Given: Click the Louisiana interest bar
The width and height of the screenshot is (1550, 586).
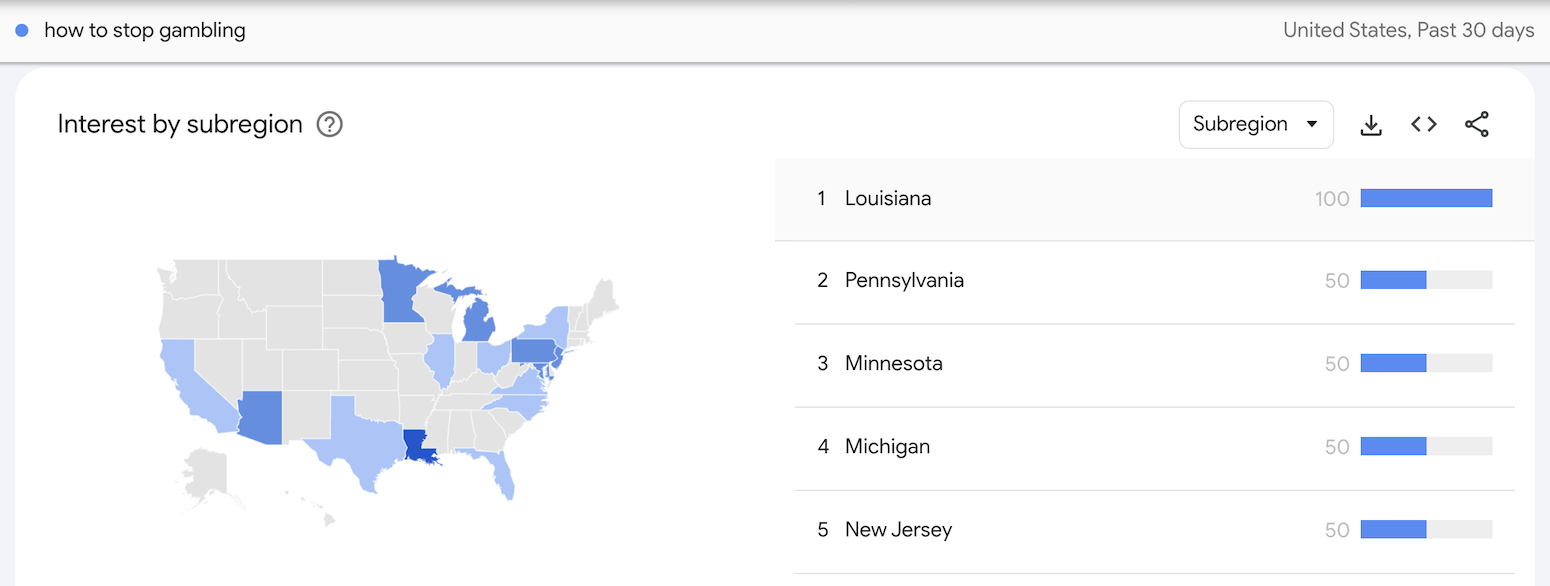Looking at the screenshot, I should point(1426,198).
